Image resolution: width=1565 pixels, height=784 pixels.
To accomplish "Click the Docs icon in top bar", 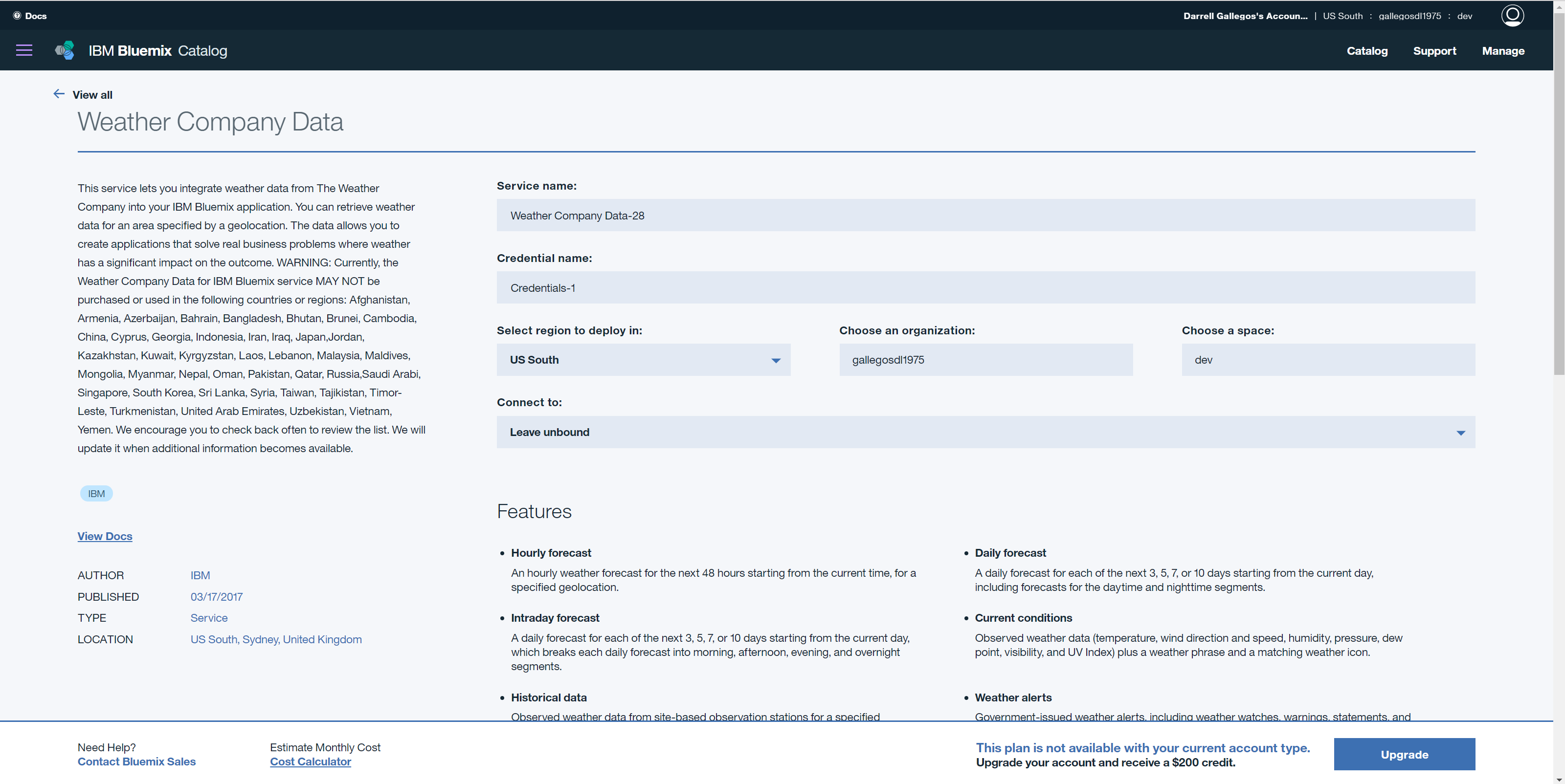I will 17,16.
